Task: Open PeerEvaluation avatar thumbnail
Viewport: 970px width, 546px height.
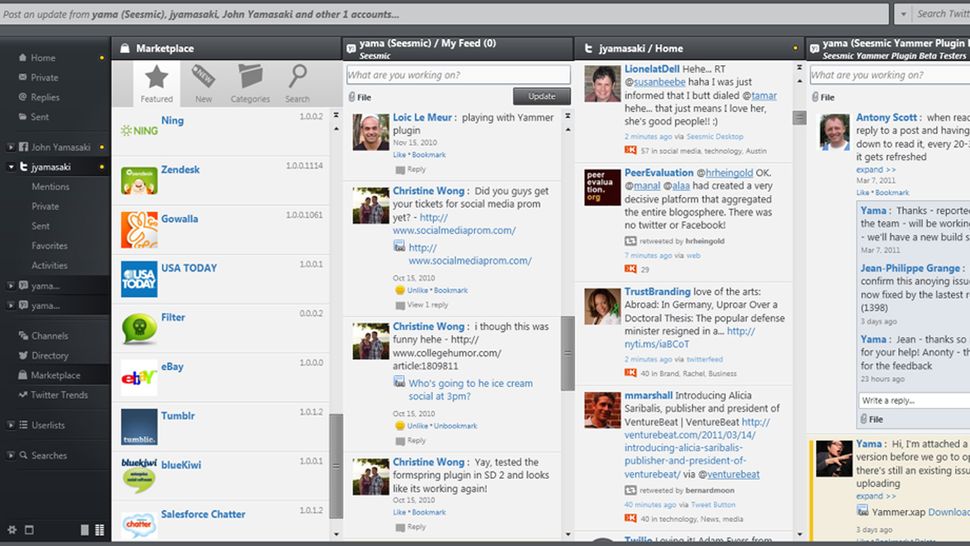Action: 602,187
